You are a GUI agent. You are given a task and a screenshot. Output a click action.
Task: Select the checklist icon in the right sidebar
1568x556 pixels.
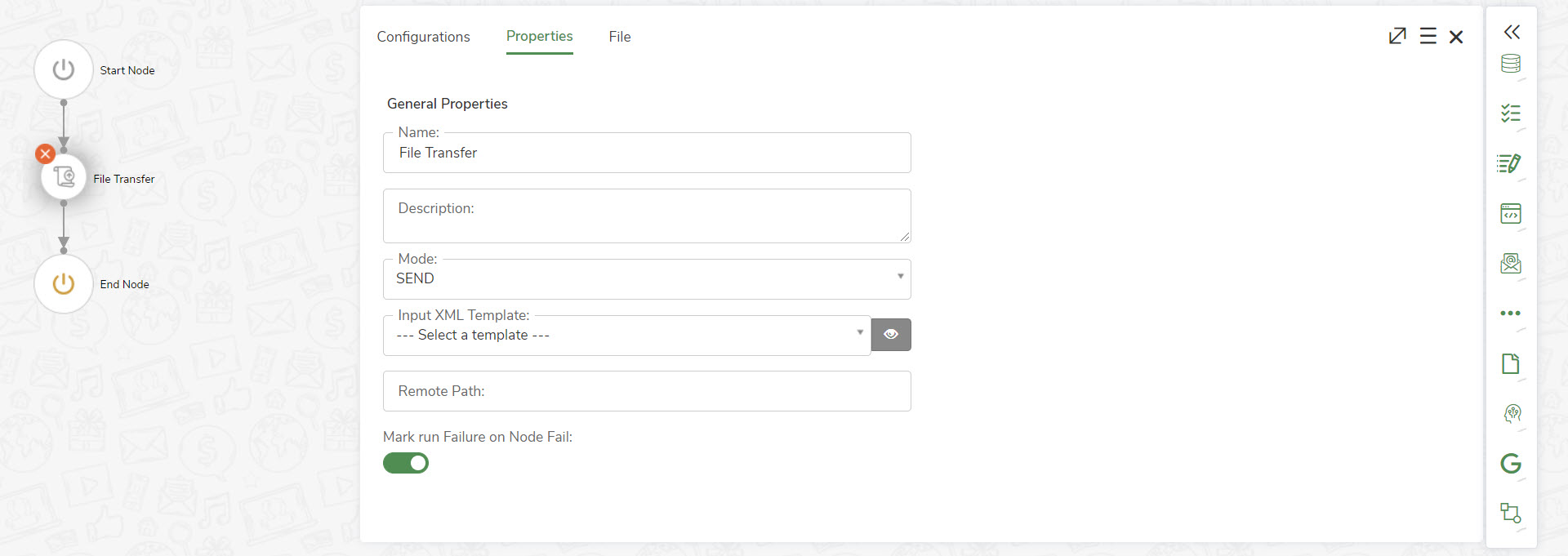coord(1512,114)
